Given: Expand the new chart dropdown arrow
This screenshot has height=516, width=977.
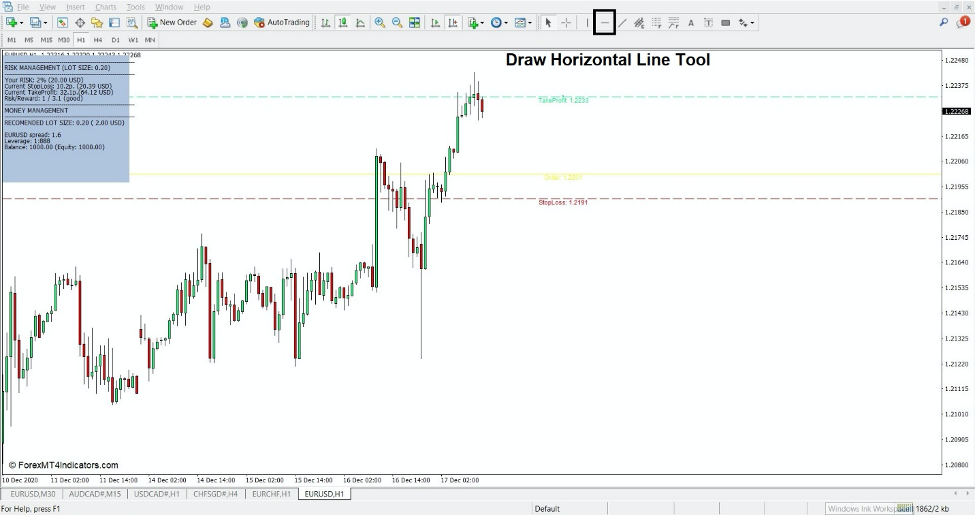Looking at the screenshot, I should [x=22, y=22].
